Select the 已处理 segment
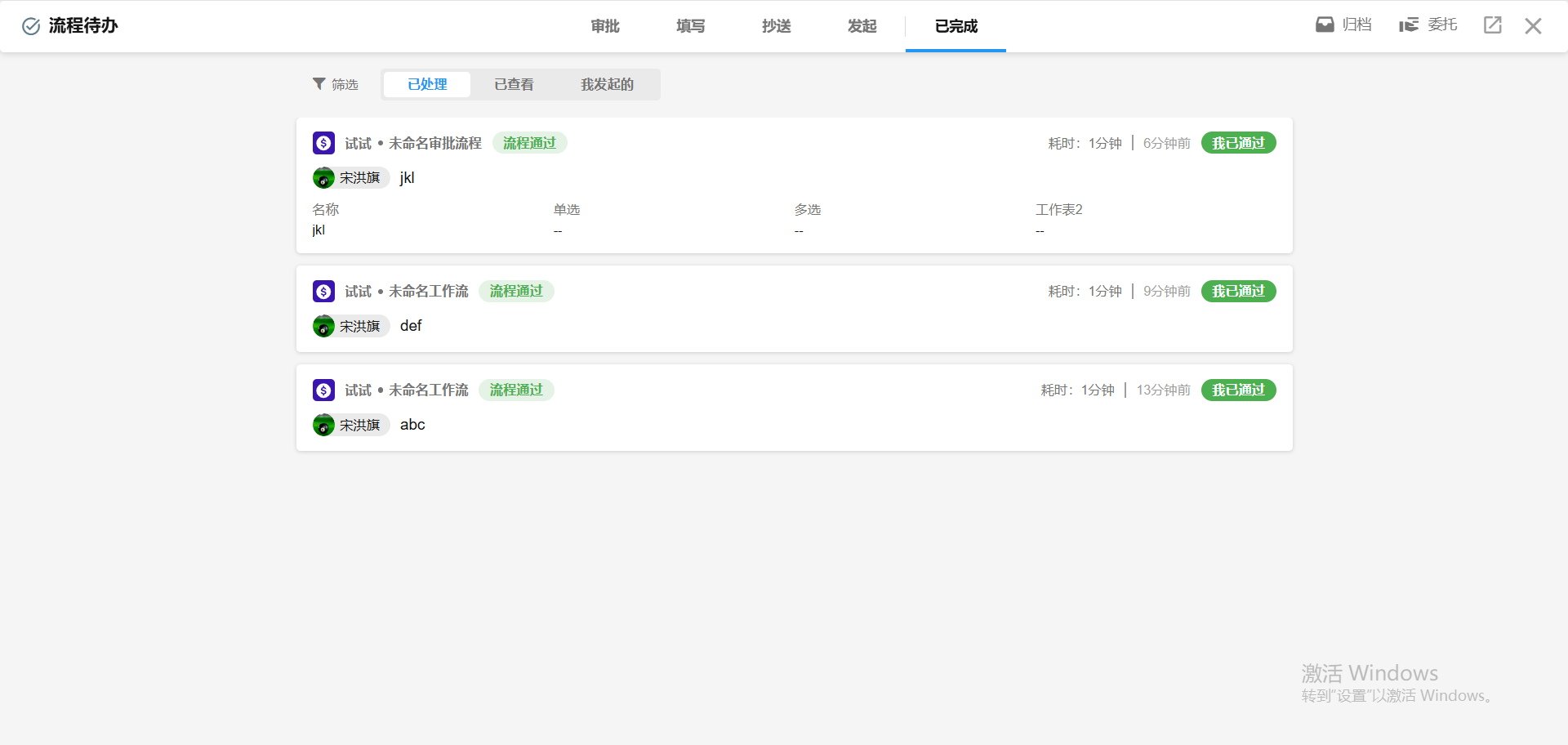Image resolution: width=1568 pixels, height=745 pixels. [x=427, y=85]
